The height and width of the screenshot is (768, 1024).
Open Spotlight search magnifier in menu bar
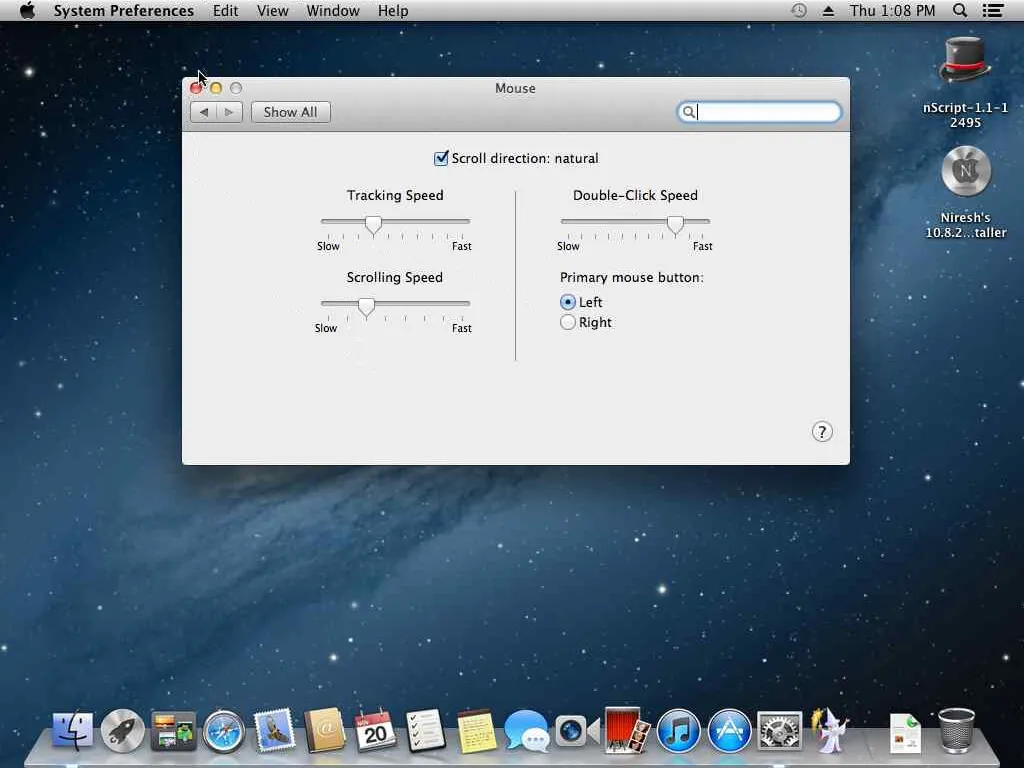point(959,10)
